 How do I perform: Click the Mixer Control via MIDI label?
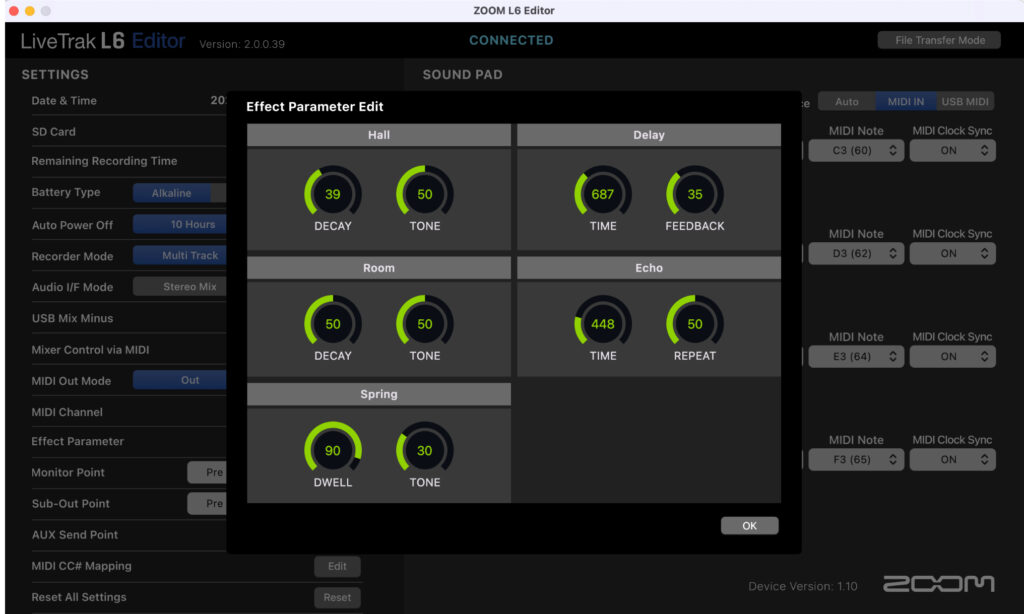[x=90, y=349]
